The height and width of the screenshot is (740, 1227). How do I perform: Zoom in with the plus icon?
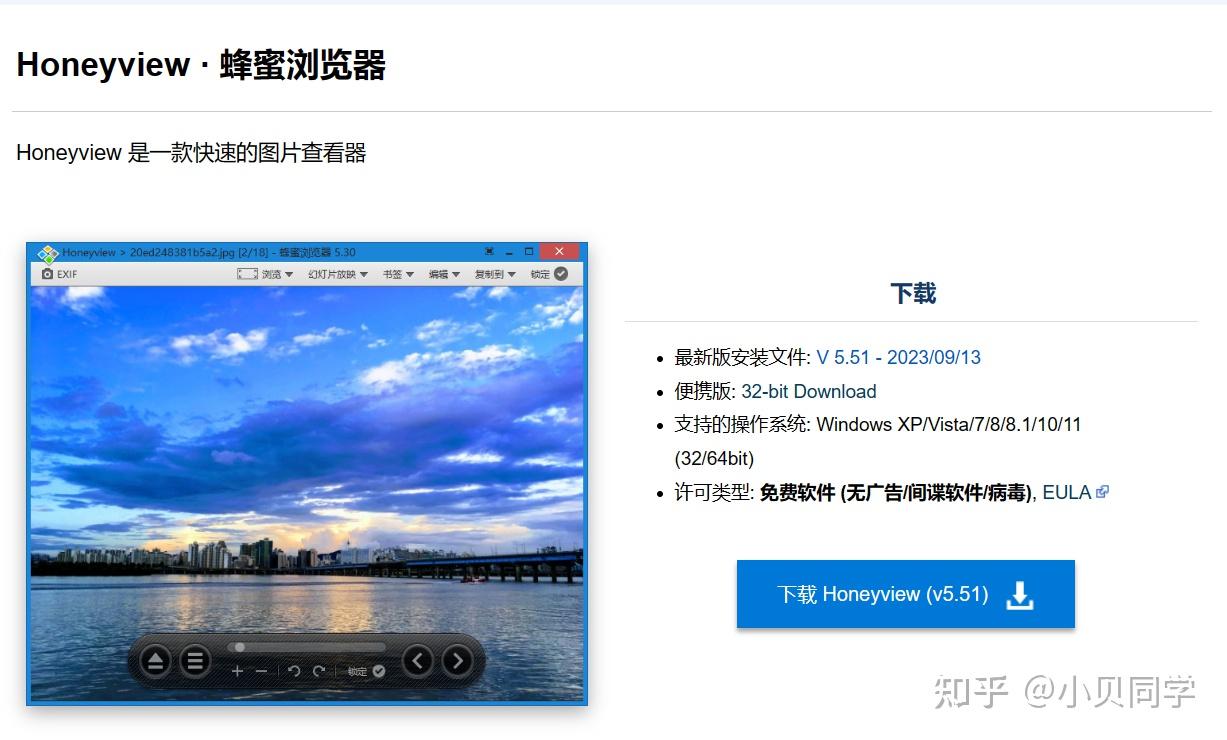(x=237, y=671)
